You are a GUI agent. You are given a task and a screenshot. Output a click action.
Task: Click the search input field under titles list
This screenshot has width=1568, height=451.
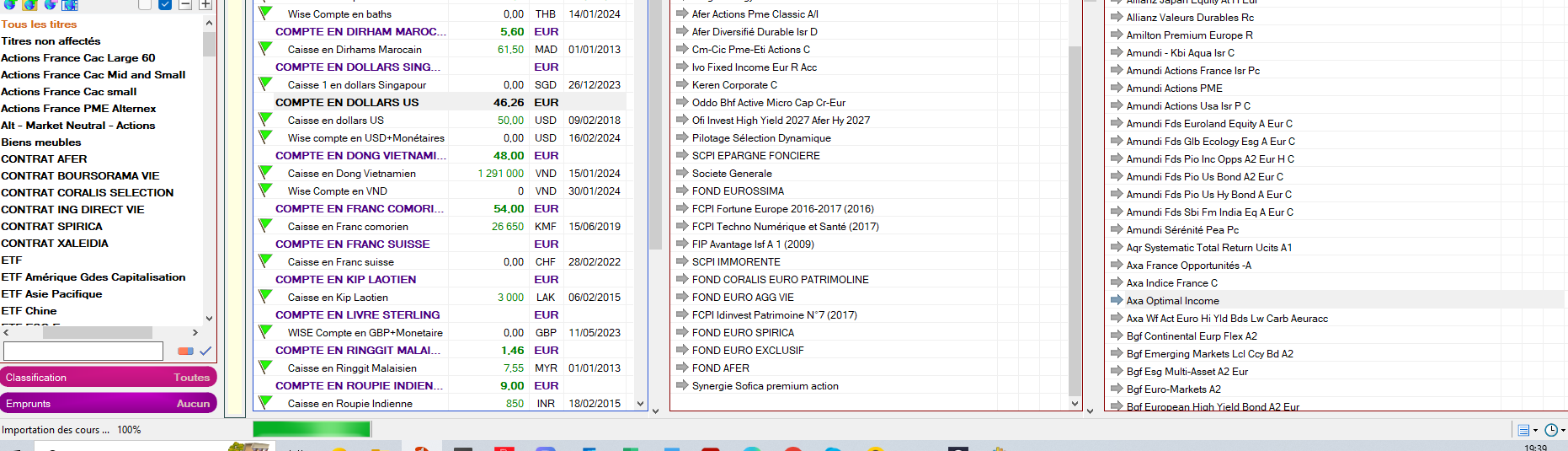coord(83,351)
